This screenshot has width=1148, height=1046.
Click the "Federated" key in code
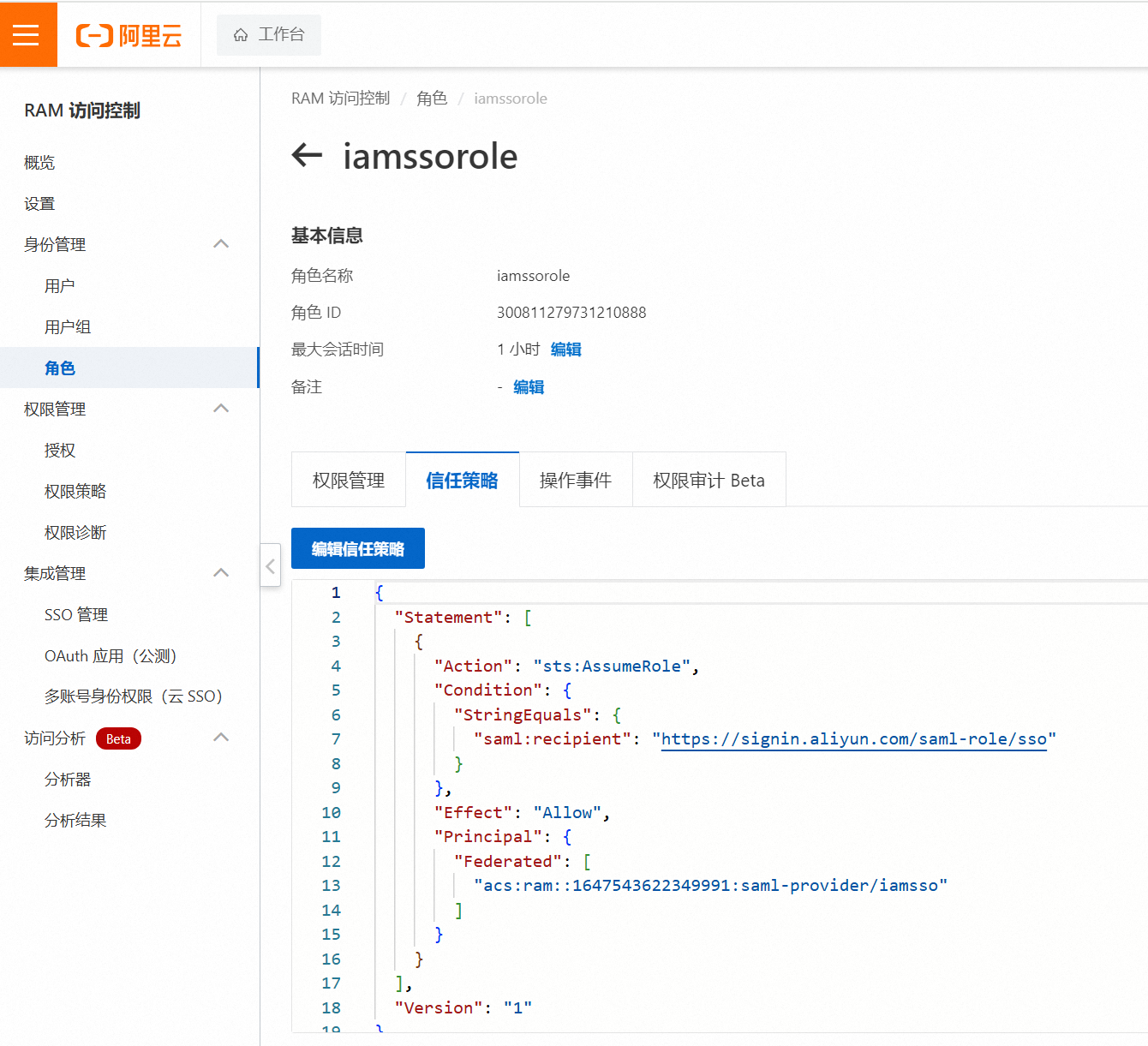(x=508, y=862)
